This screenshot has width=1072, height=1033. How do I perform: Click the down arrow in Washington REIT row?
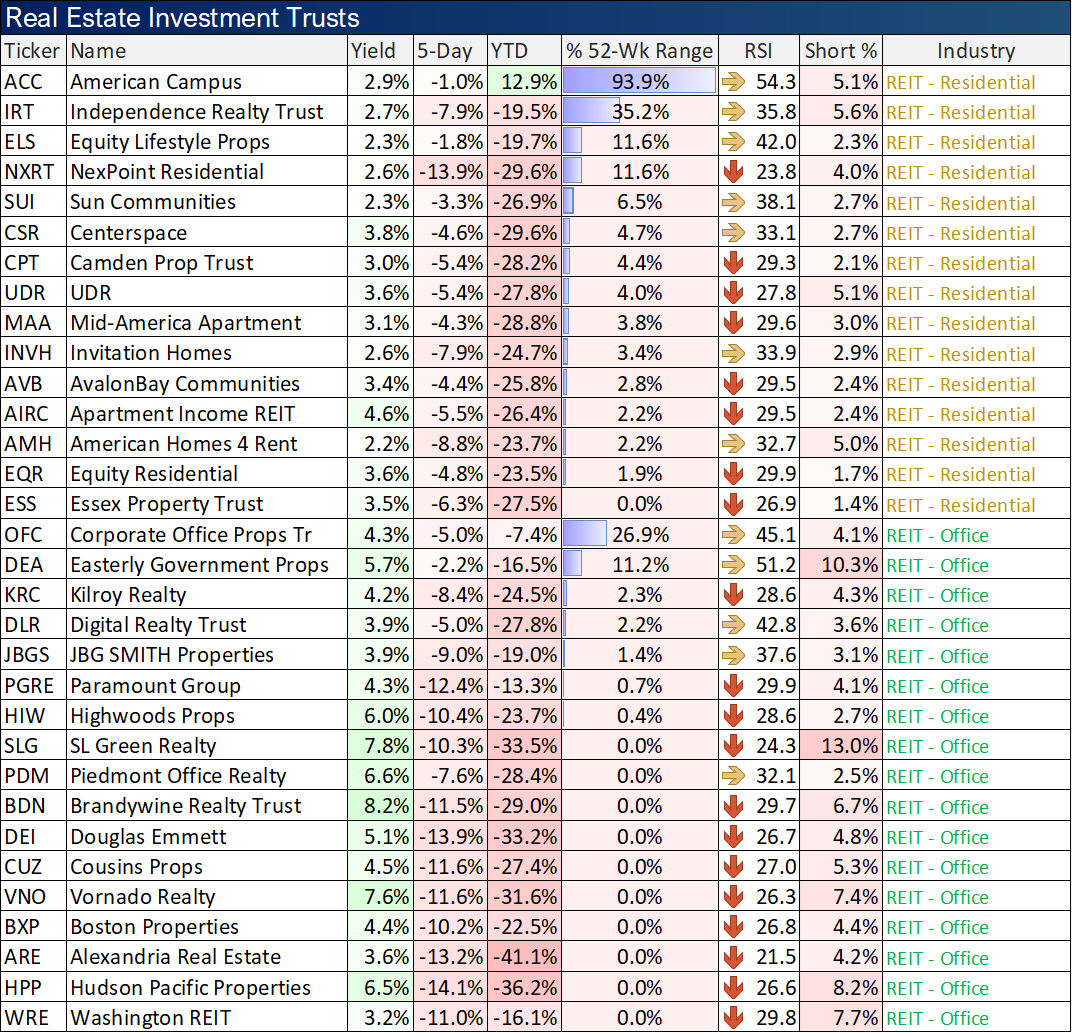click(x=734, y=1017)
